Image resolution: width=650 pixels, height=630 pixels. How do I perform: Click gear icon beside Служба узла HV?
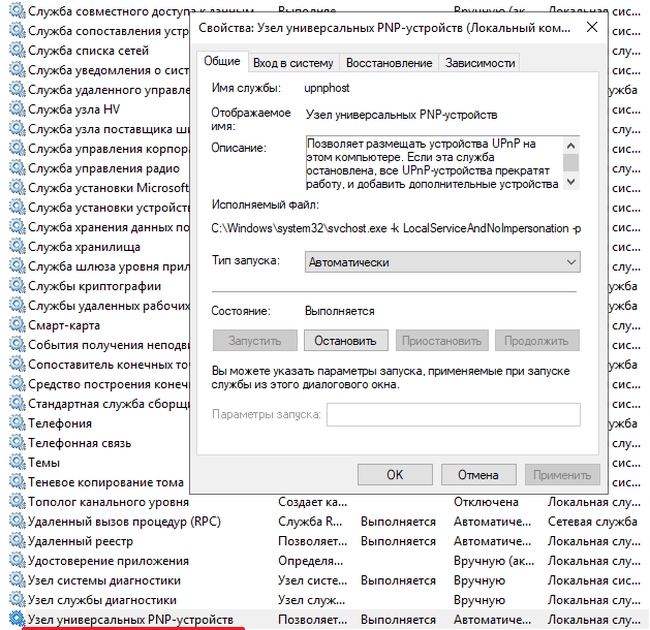(16, 109)
